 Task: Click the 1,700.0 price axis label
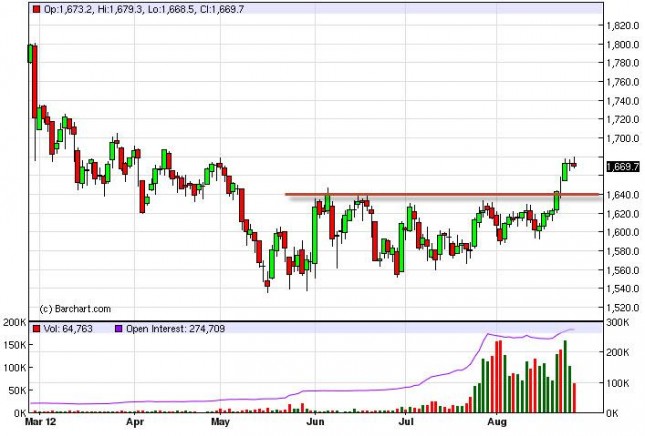[x=623, y=138]
